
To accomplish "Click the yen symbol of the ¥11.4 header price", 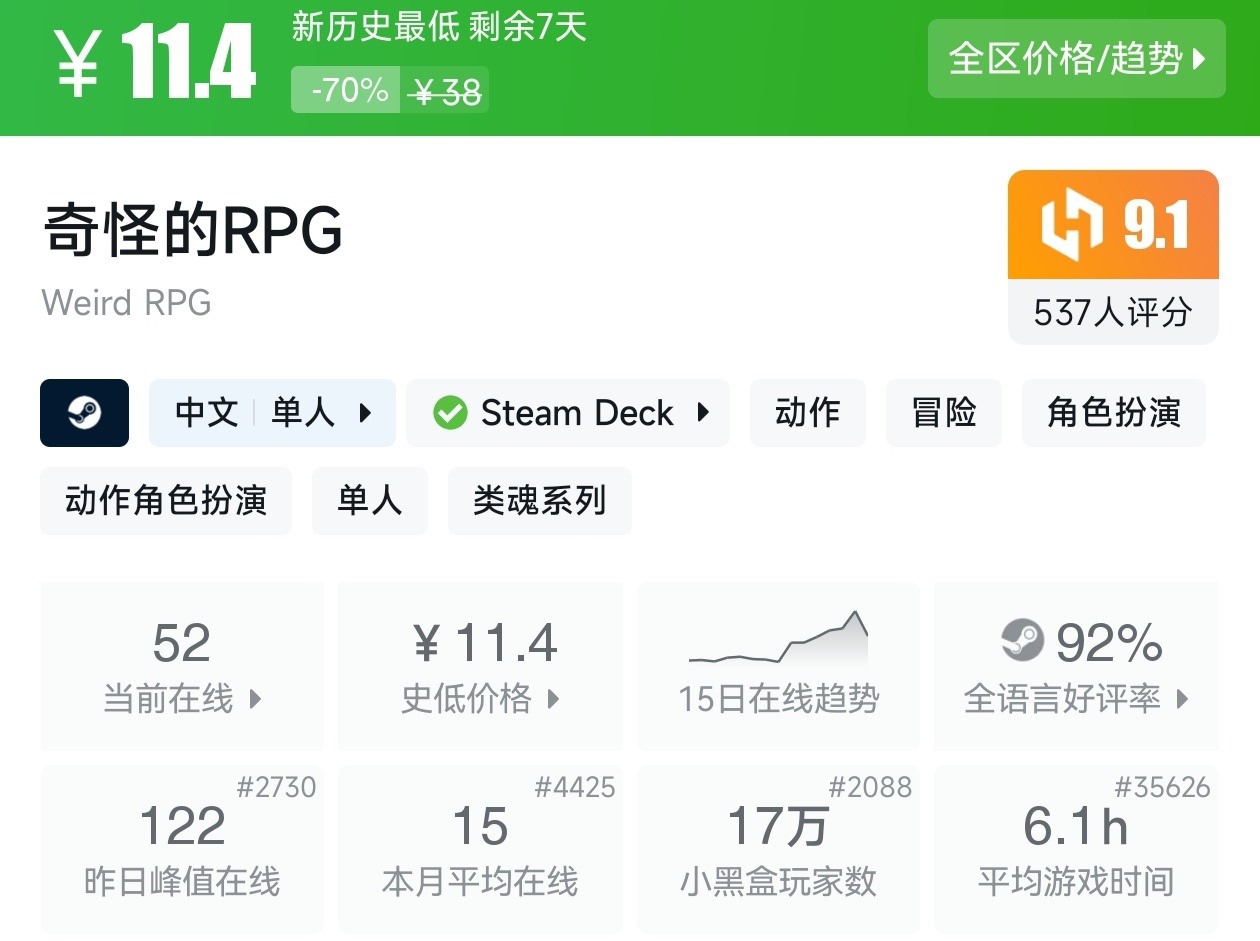I will coord(77,65).
